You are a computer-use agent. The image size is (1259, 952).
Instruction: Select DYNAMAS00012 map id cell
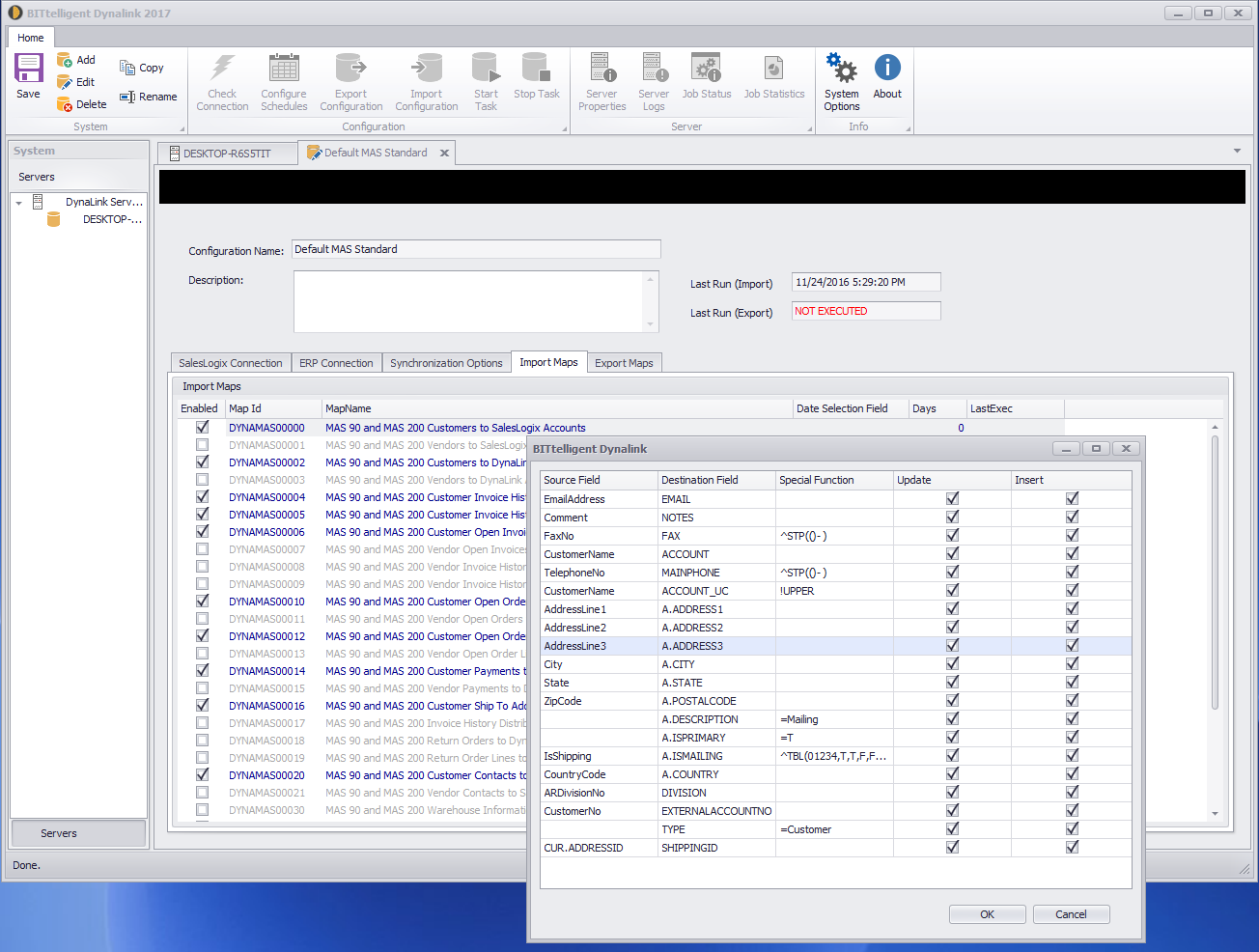tap(273, 636)
